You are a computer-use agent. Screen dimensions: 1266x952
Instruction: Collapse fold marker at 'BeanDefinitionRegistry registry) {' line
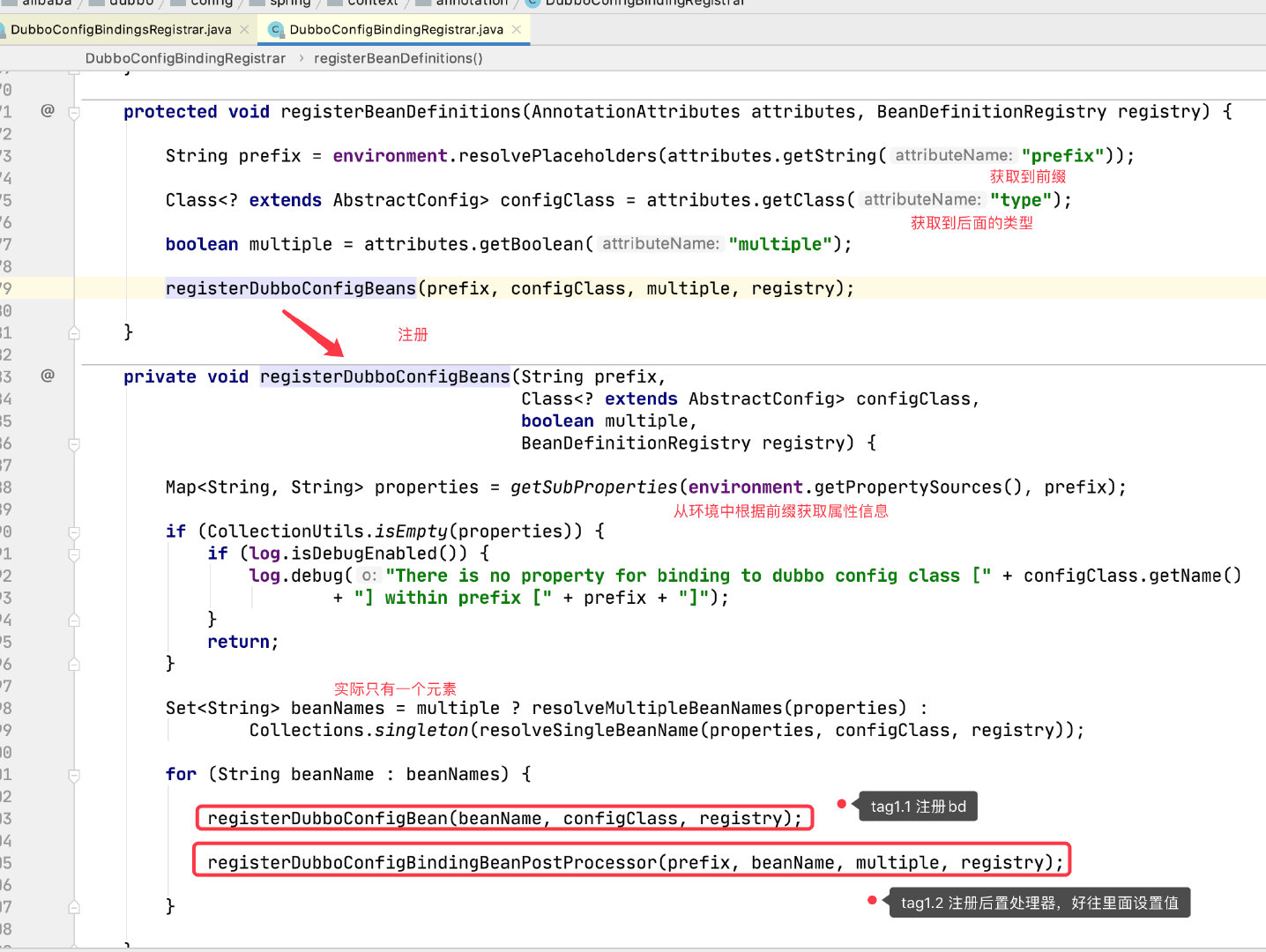coord(74,444)
